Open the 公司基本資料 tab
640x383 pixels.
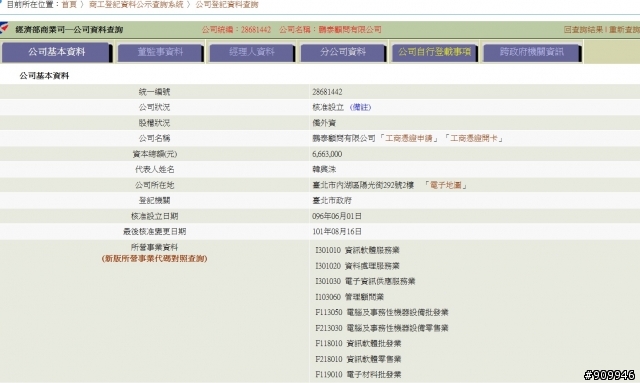[x=56, y=52]
